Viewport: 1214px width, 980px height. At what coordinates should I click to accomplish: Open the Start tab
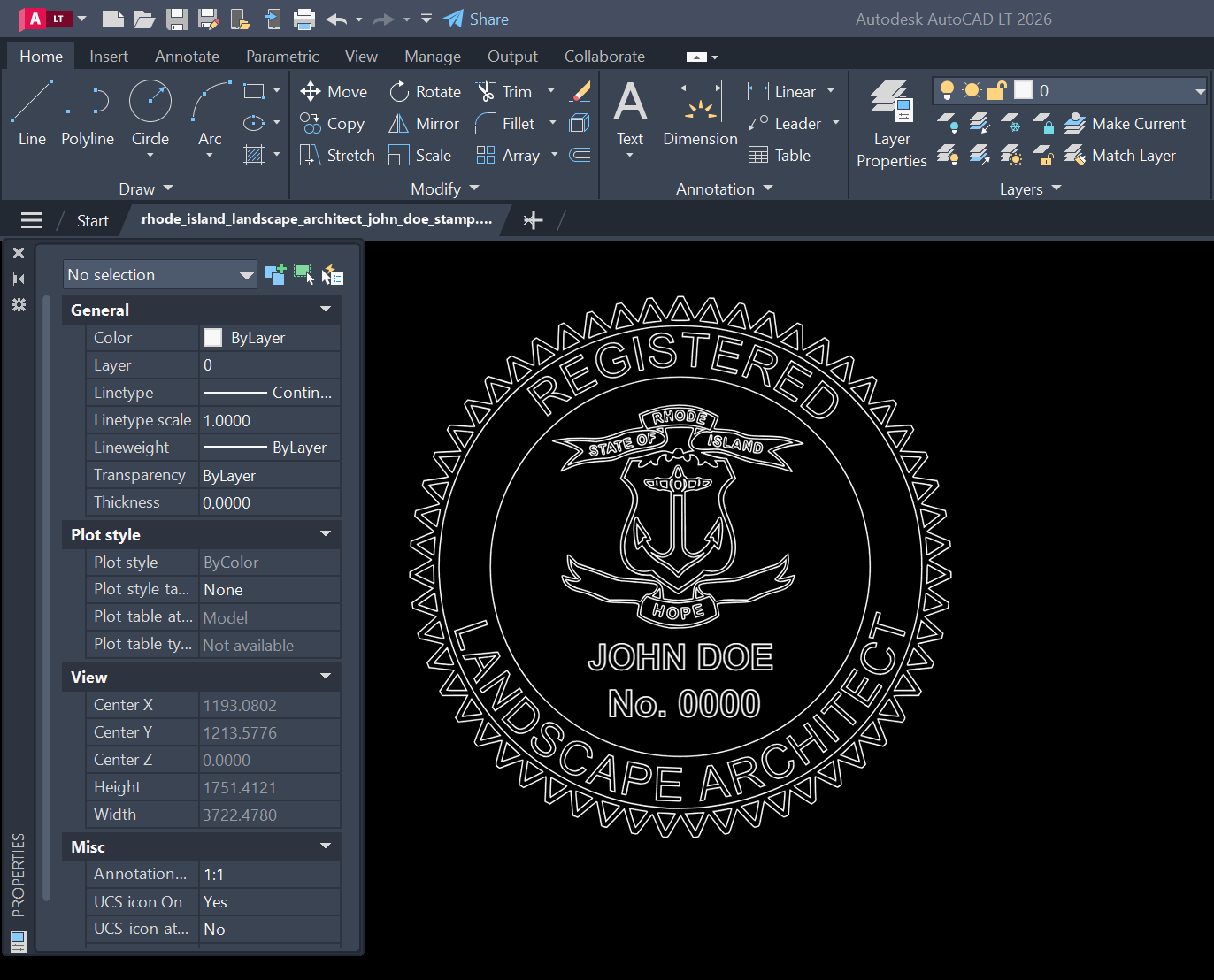(93, 220)
